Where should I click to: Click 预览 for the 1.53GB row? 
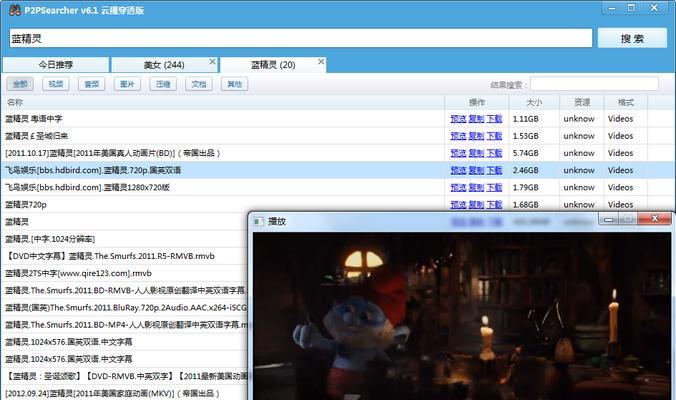[458, 136]
